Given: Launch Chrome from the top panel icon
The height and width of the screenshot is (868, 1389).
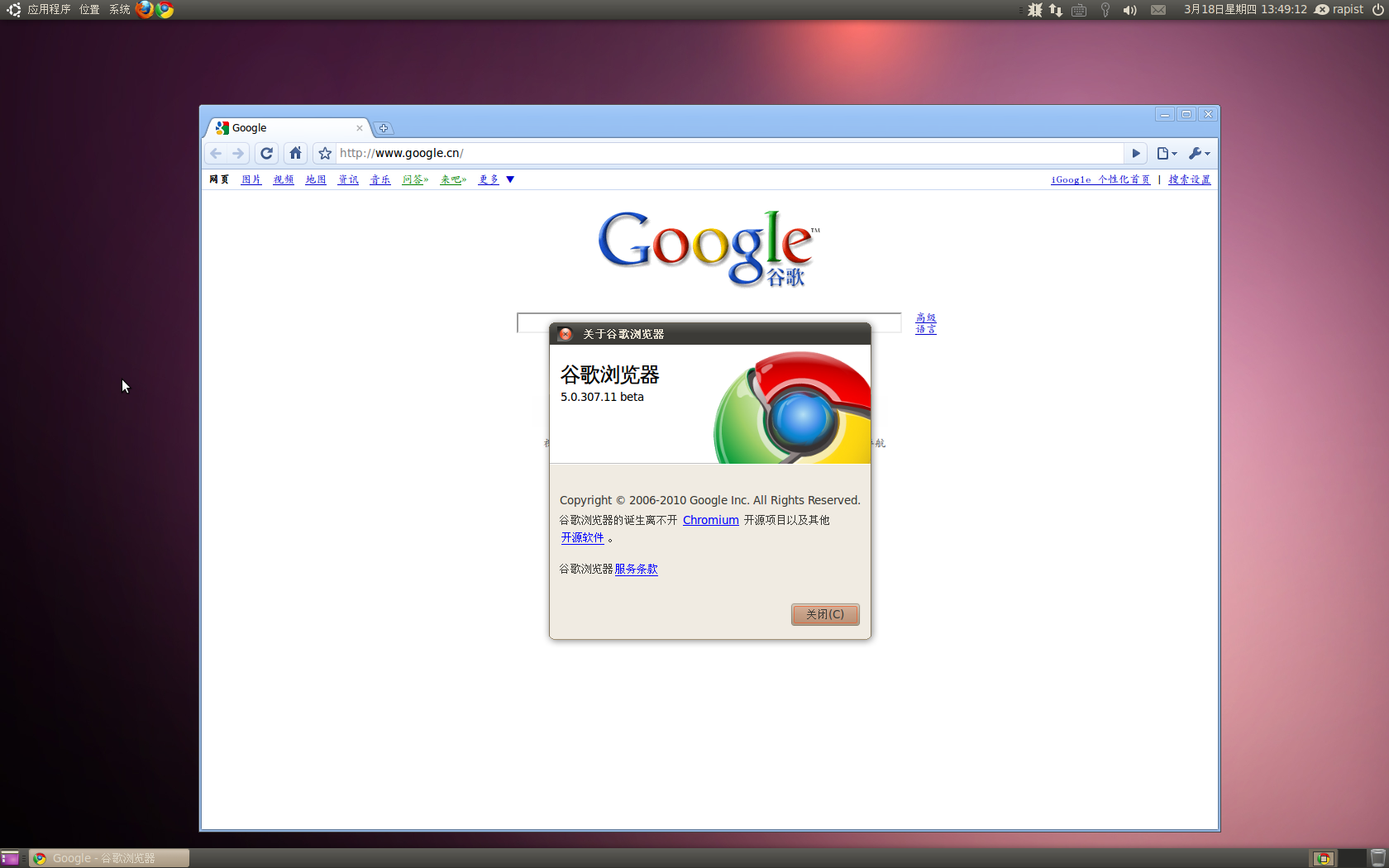Looking at the screenshot, I should coord(165,10).
